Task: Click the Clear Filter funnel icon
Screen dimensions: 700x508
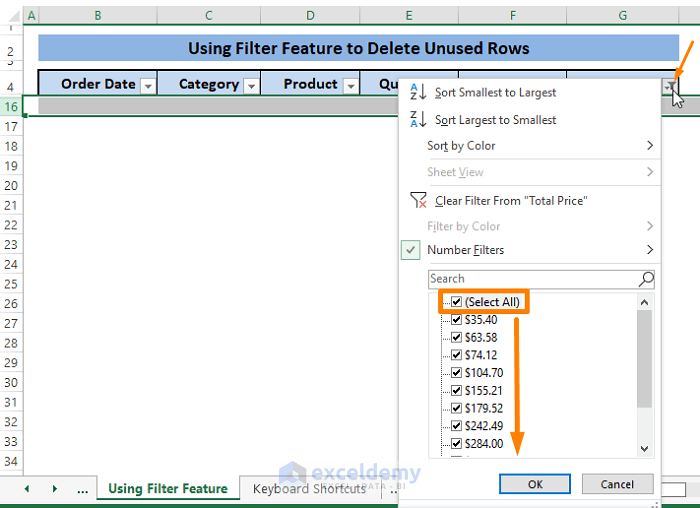Action: click(x=418, y=200)
